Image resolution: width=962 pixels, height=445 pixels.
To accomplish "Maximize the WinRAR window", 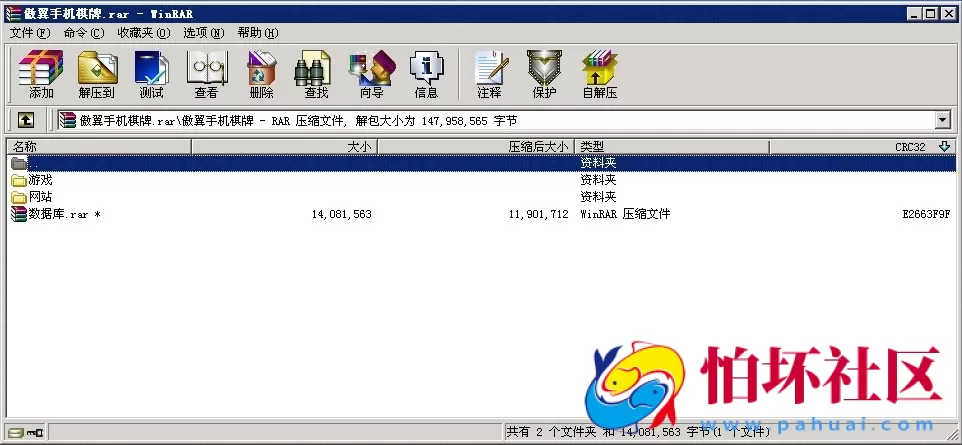I will tap(930, 14).
